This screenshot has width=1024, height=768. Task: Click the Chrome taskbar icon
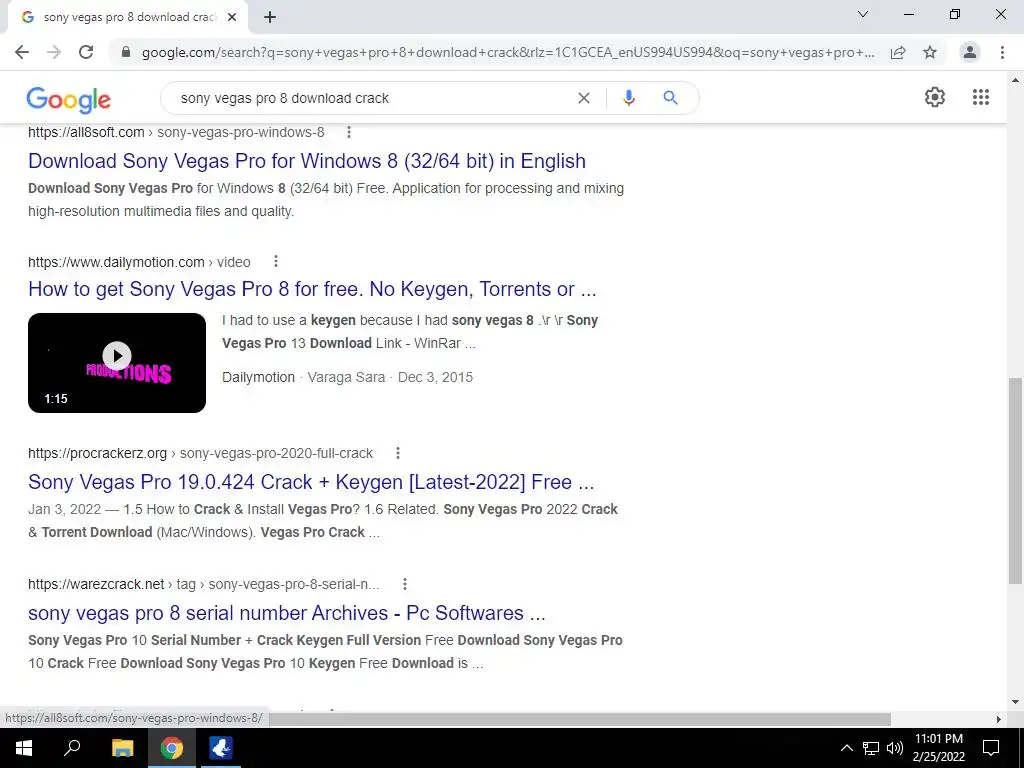point(172,748)
